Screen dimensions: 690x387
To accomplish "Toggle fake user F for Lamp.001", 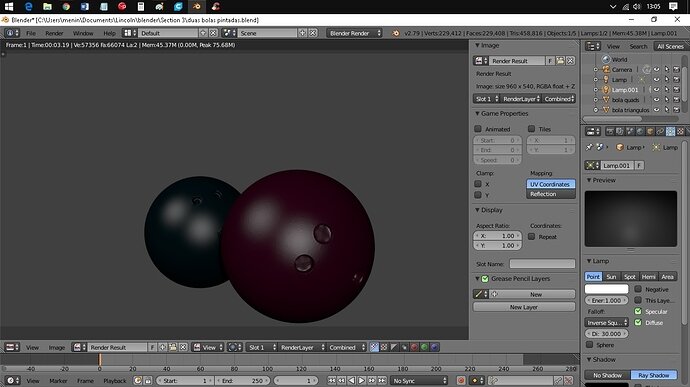I will (639, 166).
